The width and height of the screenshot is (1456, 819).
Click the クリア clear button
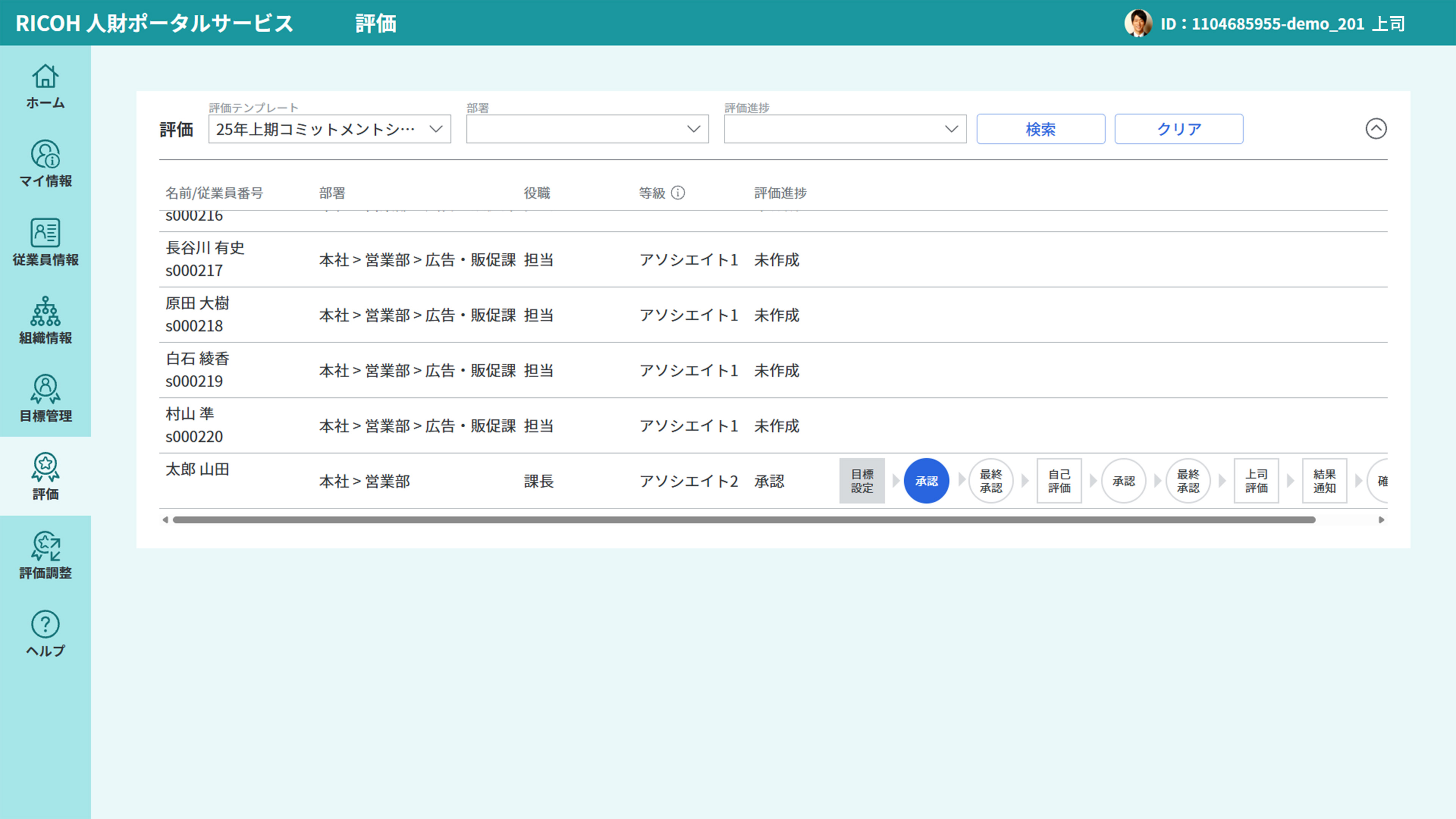[1178, 129]
